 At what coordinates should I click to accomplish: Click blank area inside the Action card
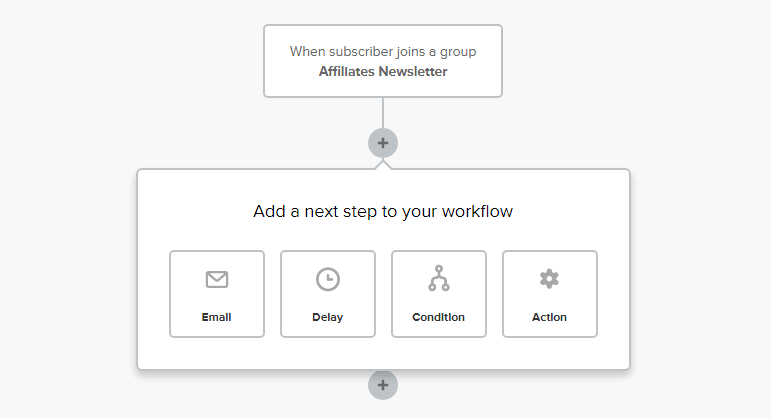click(519, 300)
